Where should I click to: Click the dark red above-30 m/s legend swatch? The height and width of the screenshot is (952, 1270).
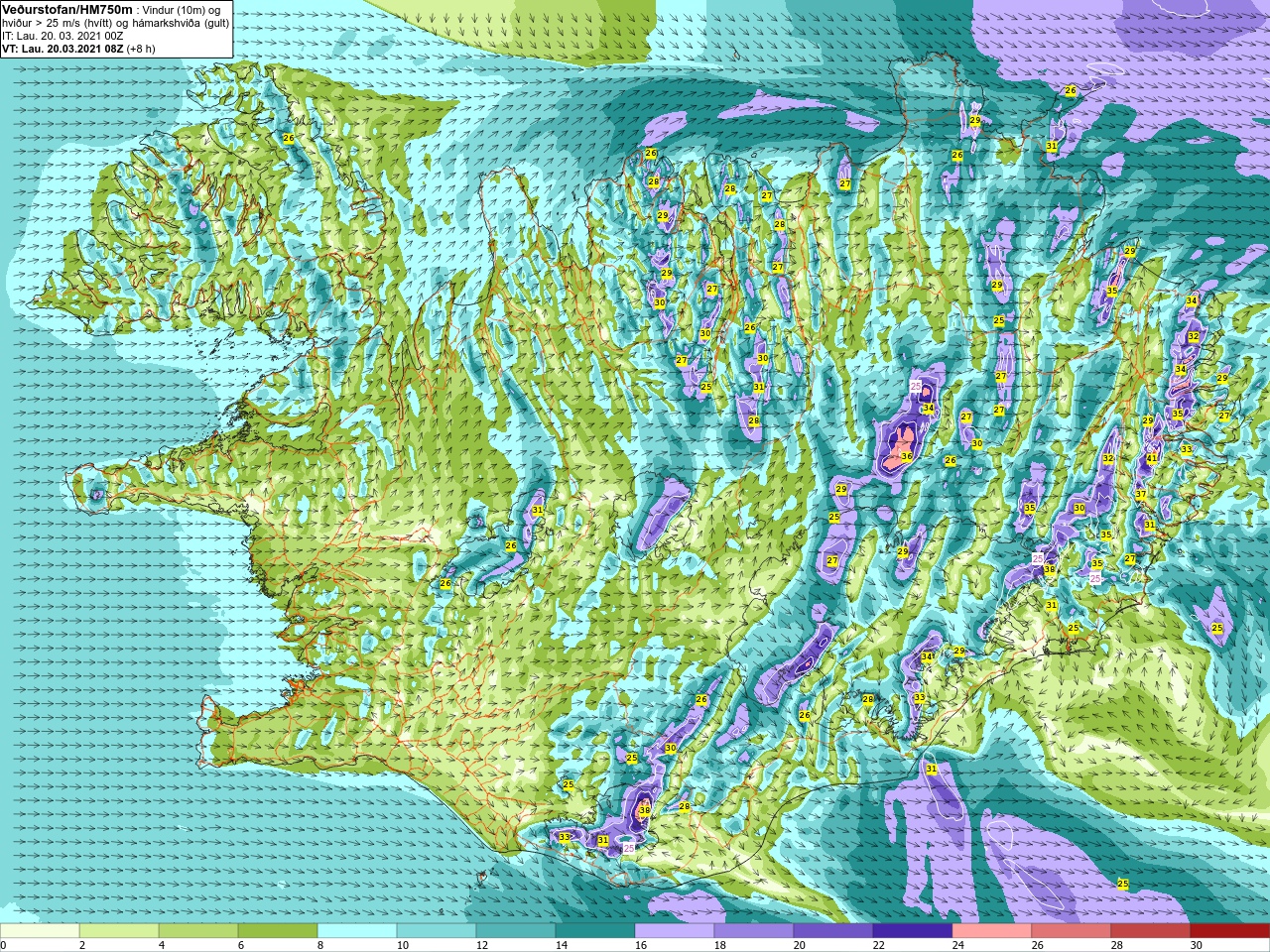click(1230, 931)
